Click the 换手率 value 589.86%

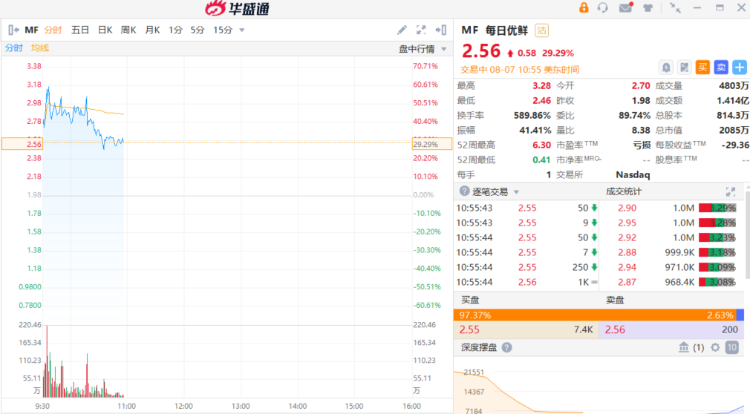[x=532, y=115]
